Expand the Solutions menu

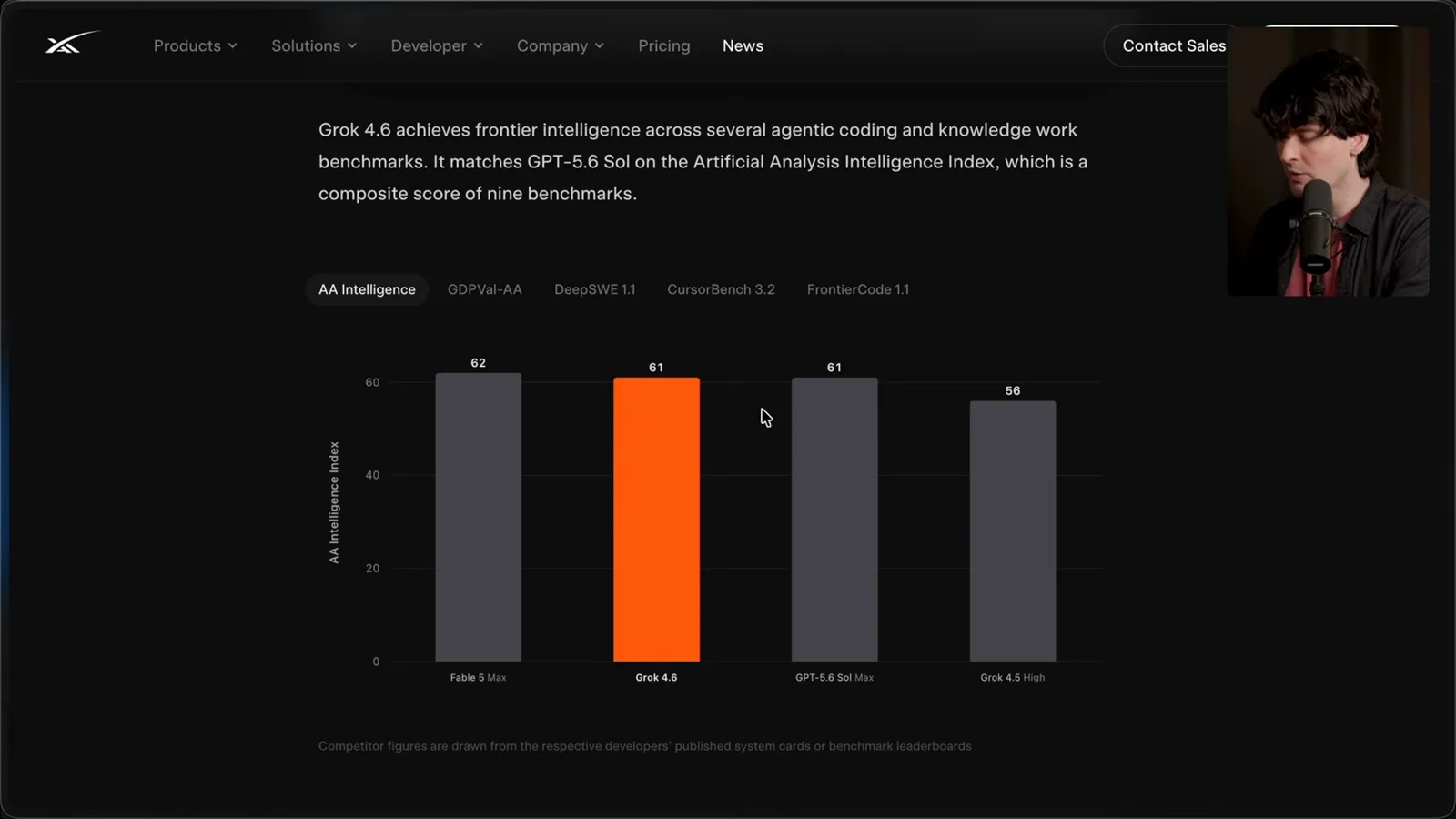point(314,45)
